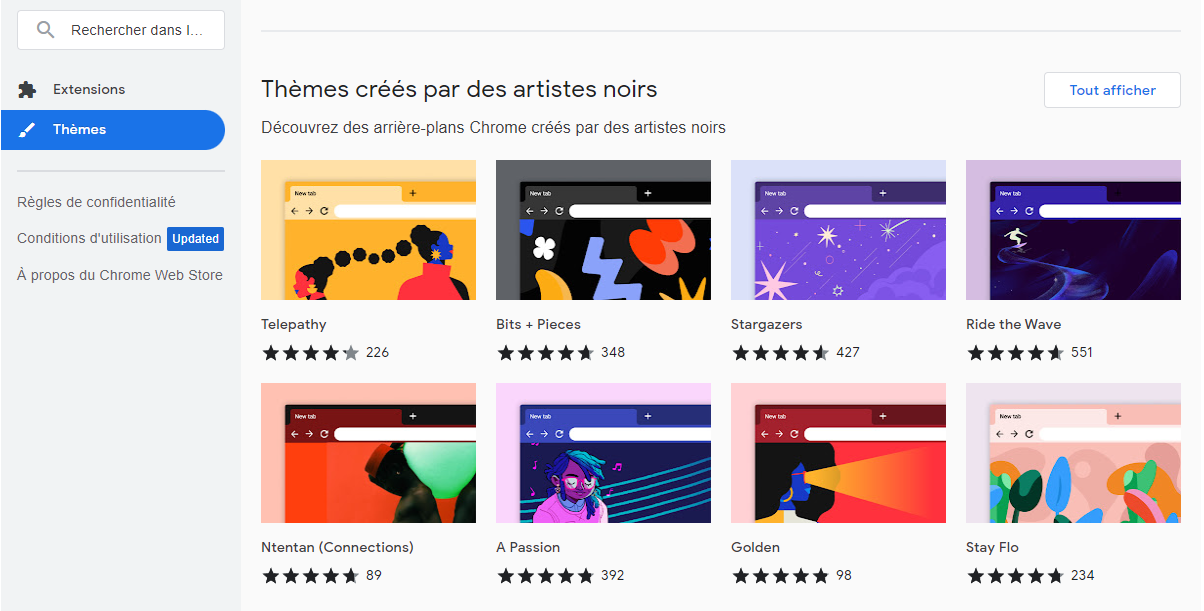Viewport: 1204px width, 611px height.
Task: Open À propos du Chrome Web Store
Action: (120, 275)
